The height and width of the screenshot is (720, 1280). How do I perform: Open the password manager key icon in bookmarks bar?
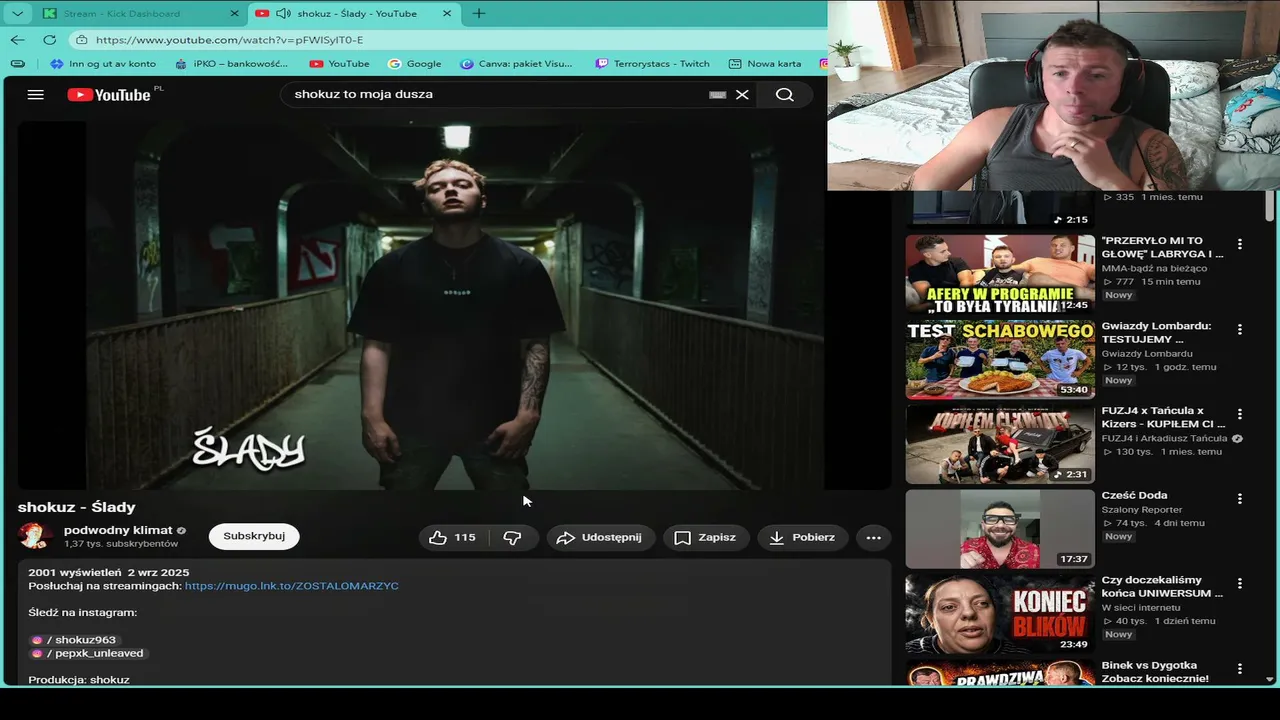point(17,64)
